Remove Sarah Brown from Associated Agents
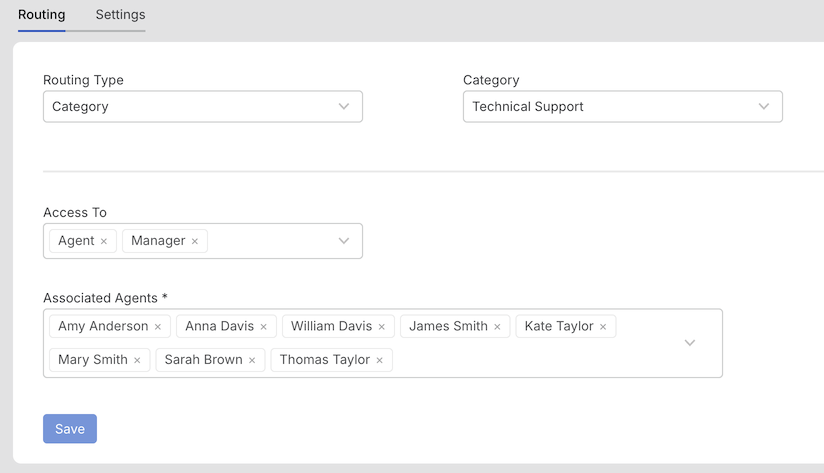Screen dimensions: 824x473 tap(252, 361)
